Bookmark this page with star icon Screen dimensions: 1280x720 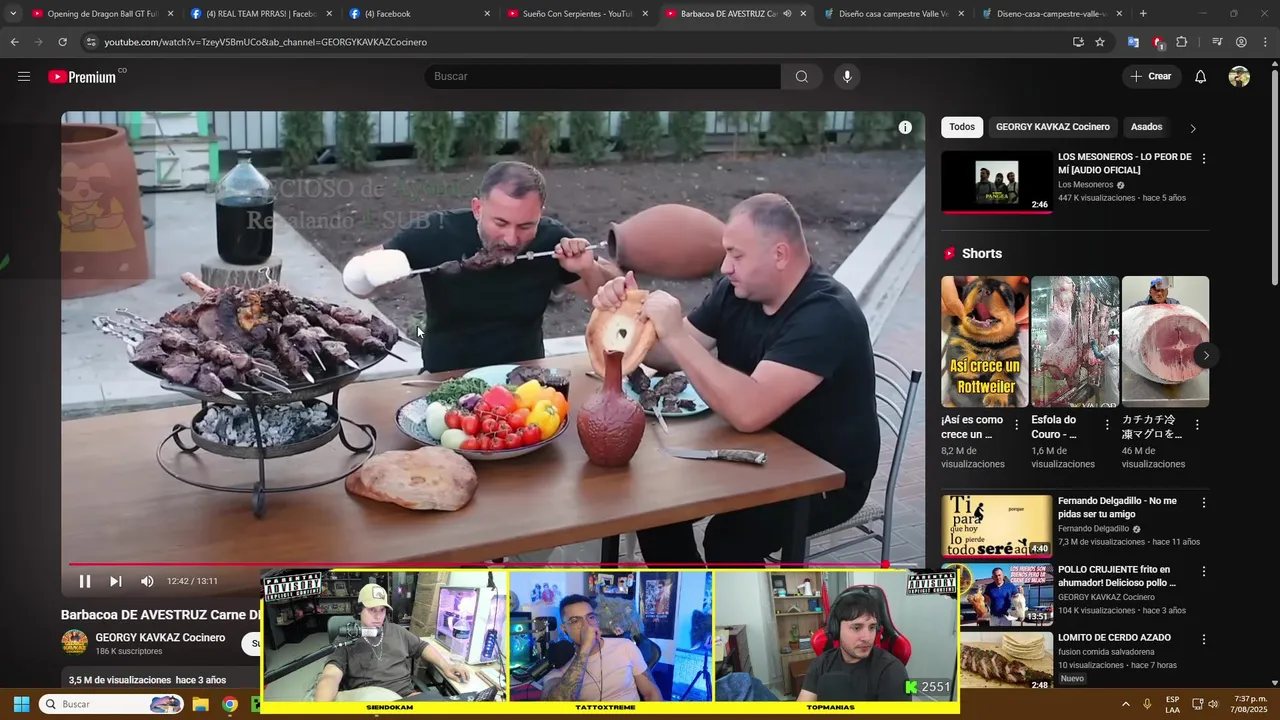[x=1100, y=42]
